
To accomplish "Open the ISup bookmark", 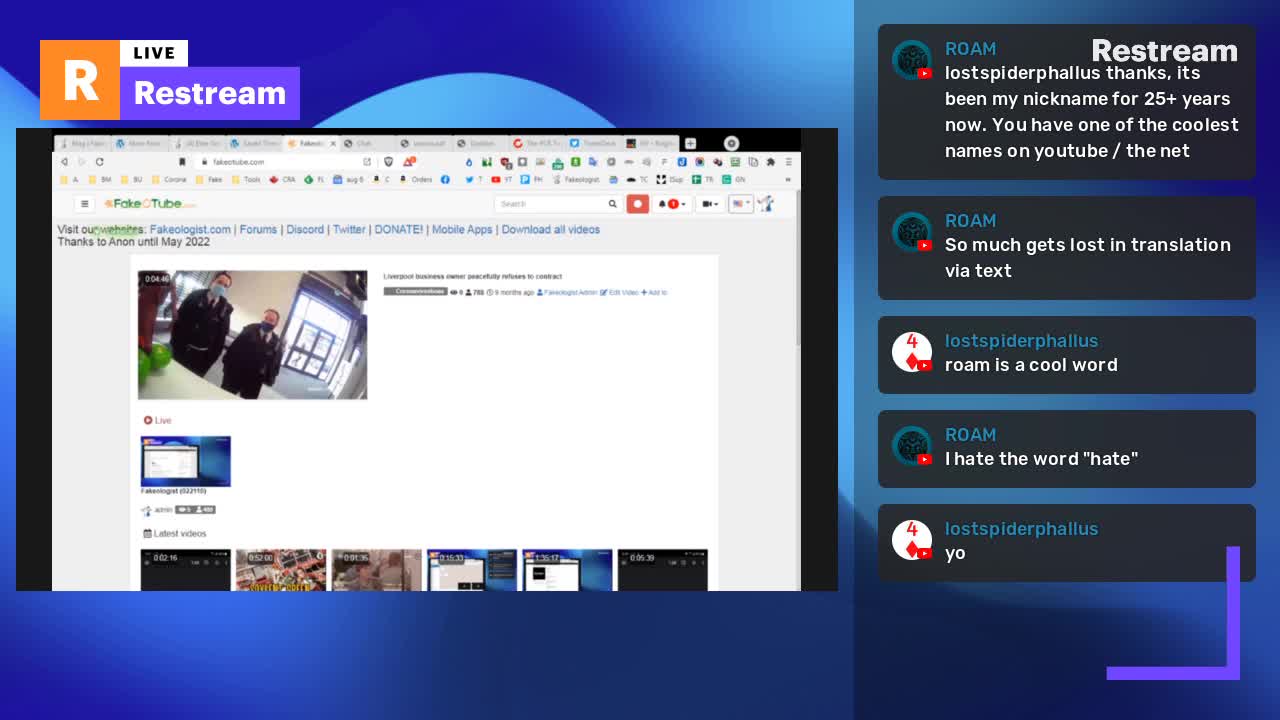I will point(670,180).
